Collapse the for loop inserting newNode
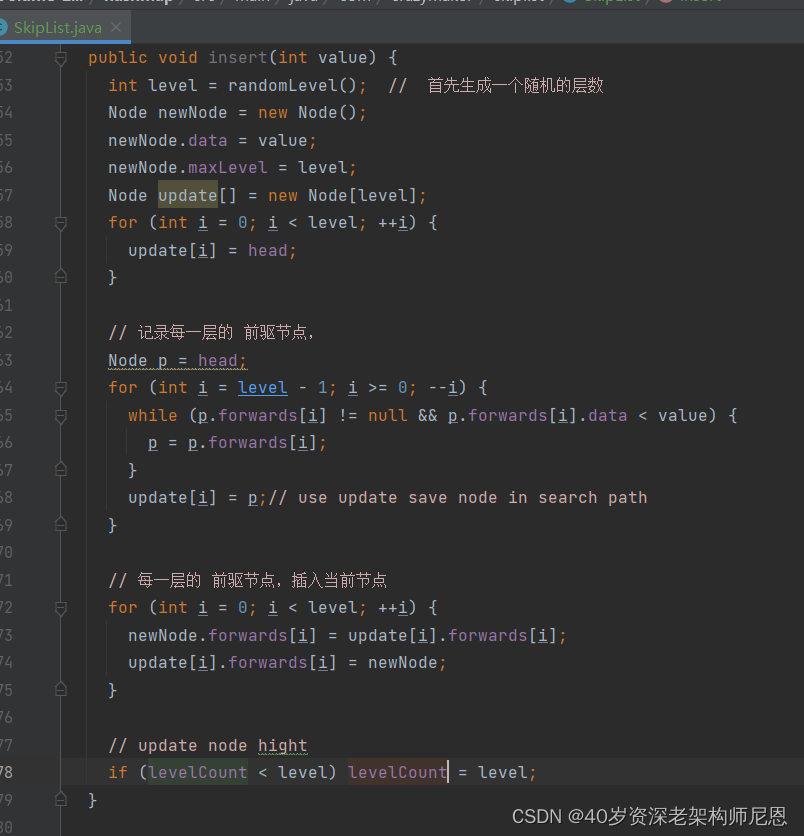This screenshot has height=836, width=804. 61,608
